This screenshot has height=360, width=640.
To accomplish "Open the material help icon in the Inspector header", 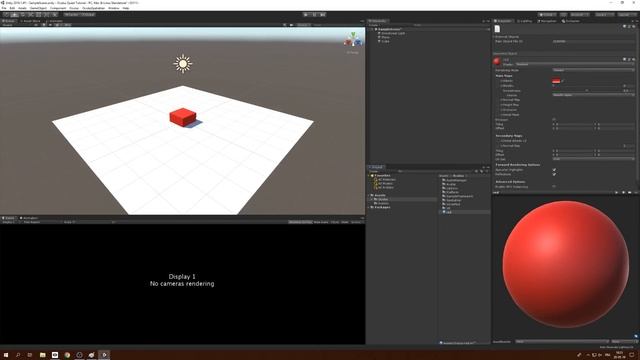I will pyautogui.click(x=624, y=59).
